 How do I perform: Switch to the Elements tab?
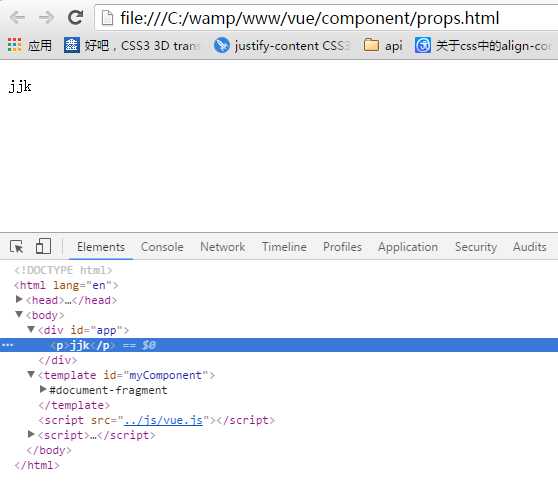(101, 247)
